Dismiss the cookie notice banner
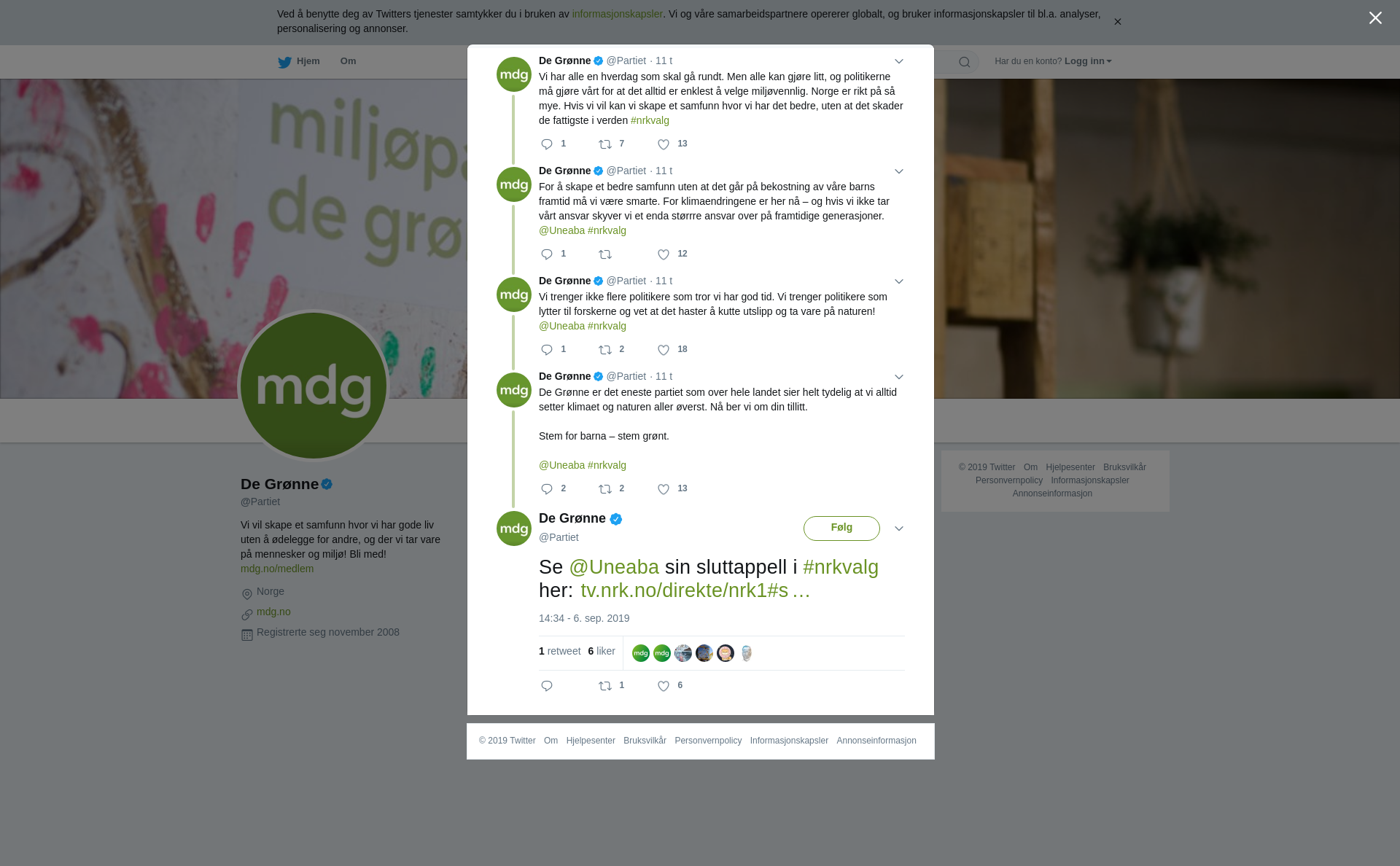Screen dimensions: 1400x866 tap(1117, 22)
